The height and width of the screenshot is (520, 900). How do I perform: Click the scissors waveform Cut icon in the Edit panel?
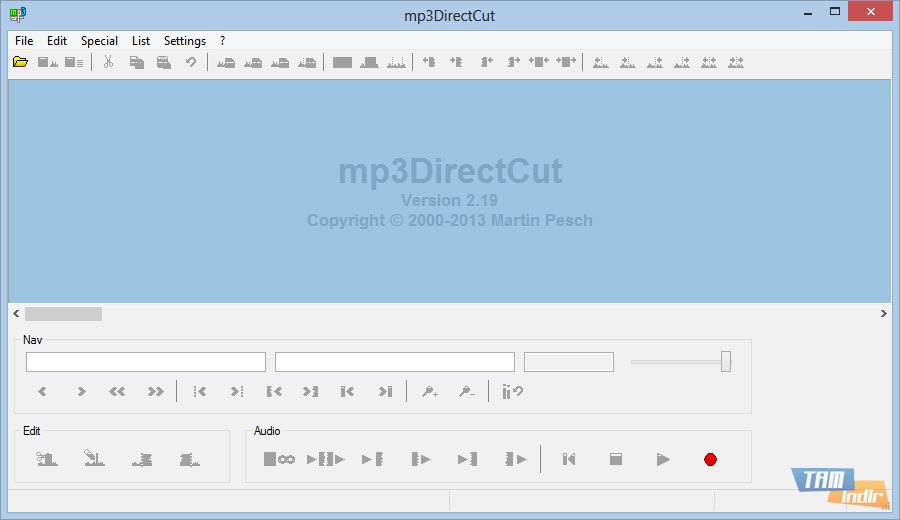tap(46, 459)
